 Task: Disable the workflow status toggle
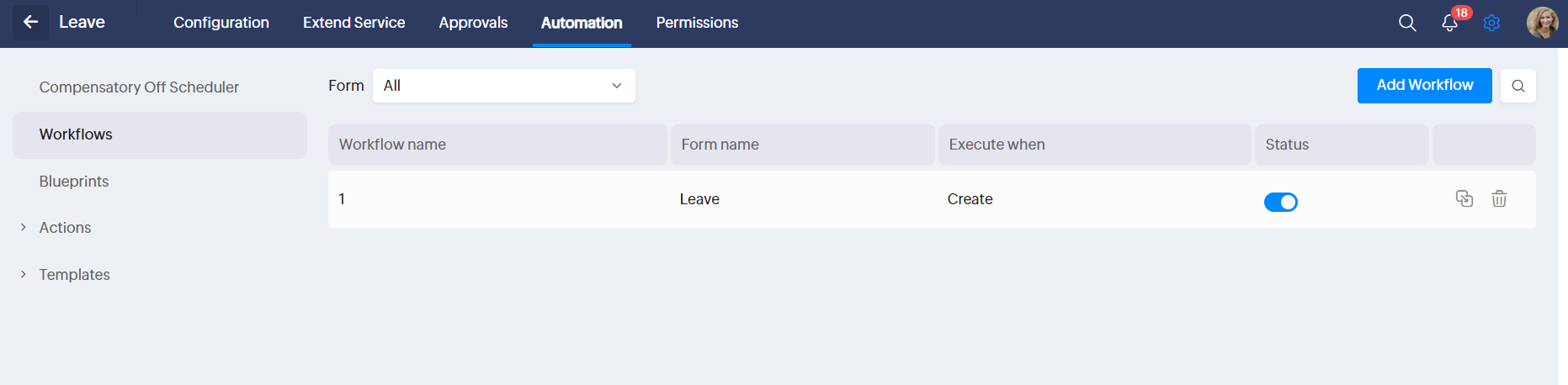[x=1280, y=202]
